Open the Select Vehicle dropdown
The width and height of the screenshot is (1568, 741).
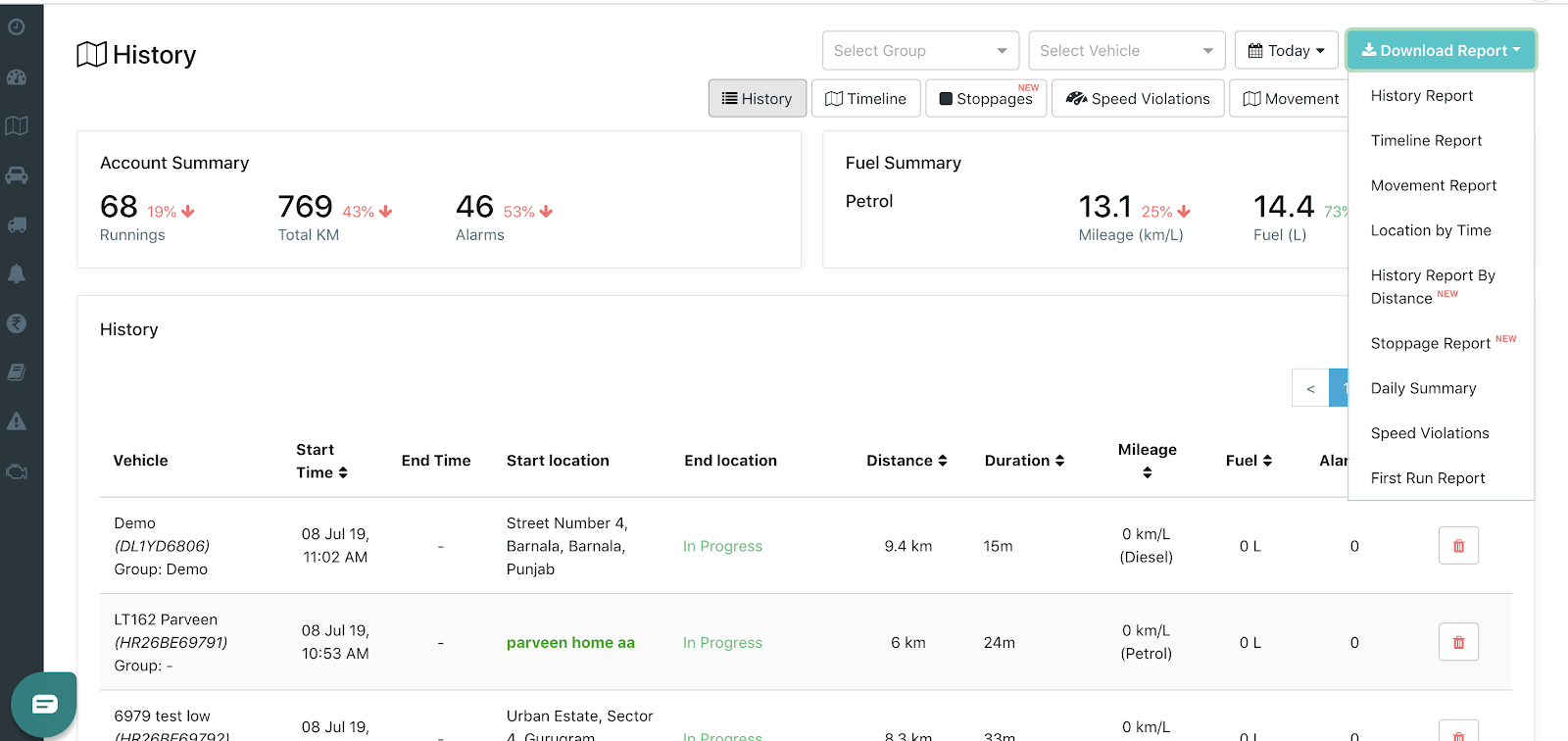tap(1127, 50)
